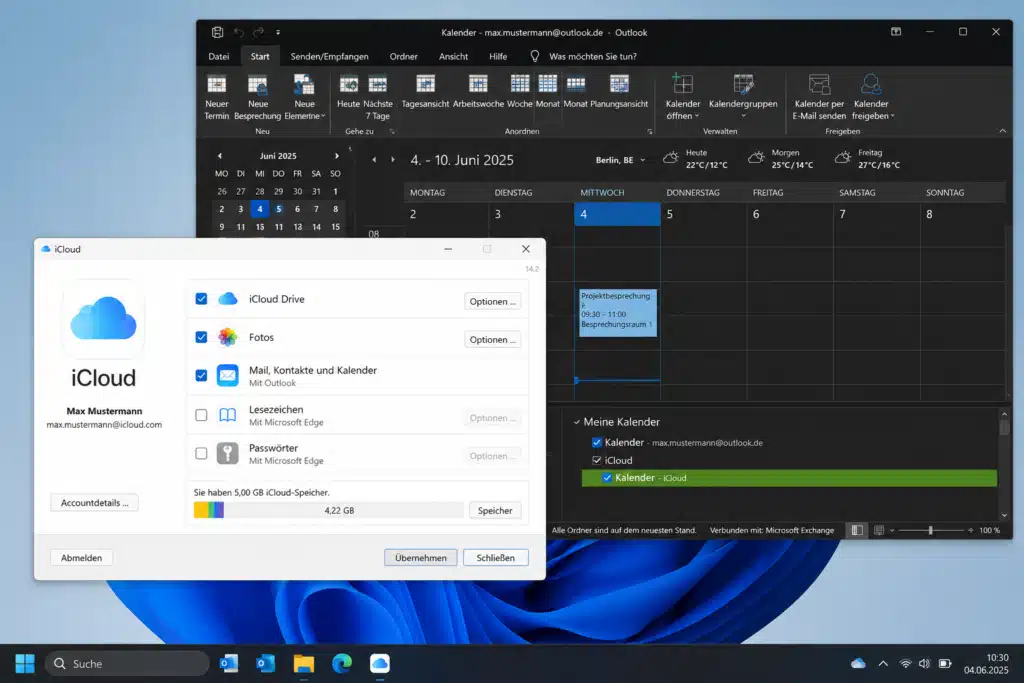The image size is (1024, 683).
Task: Switch to reading view icon in Outlook status bar
Action: pos(879,530)
